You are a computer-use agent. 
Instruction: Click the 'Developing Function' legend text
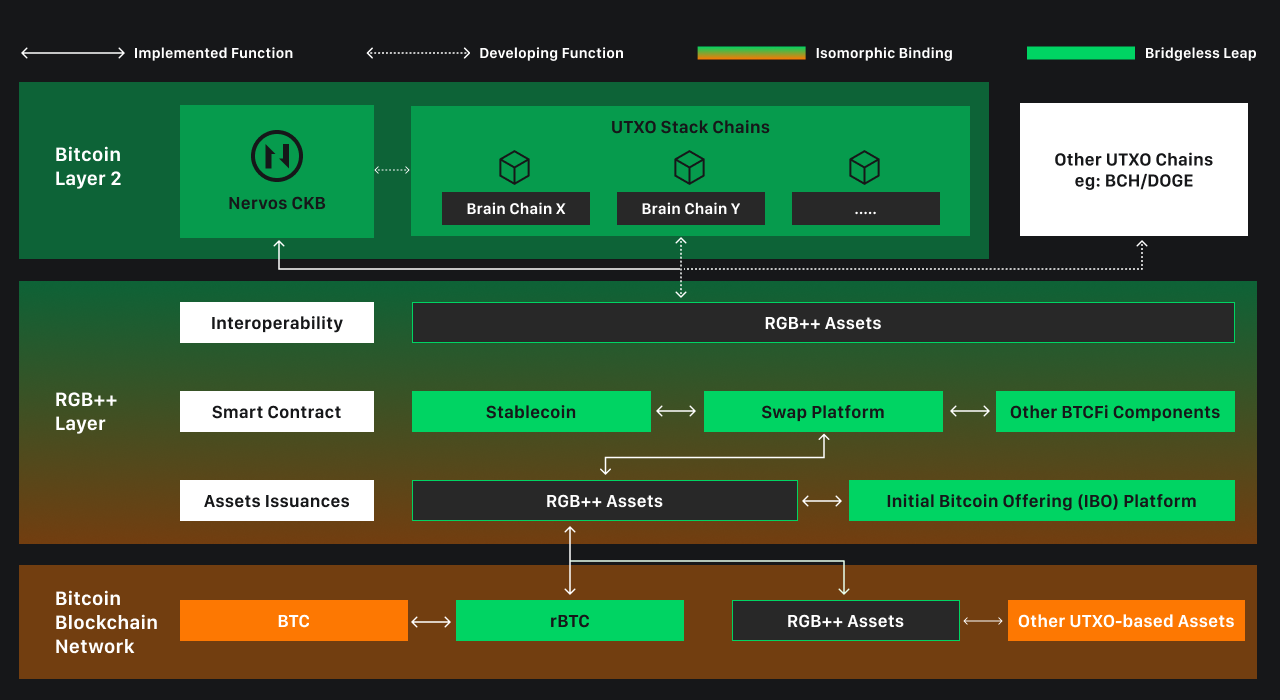tap(551, 53)
